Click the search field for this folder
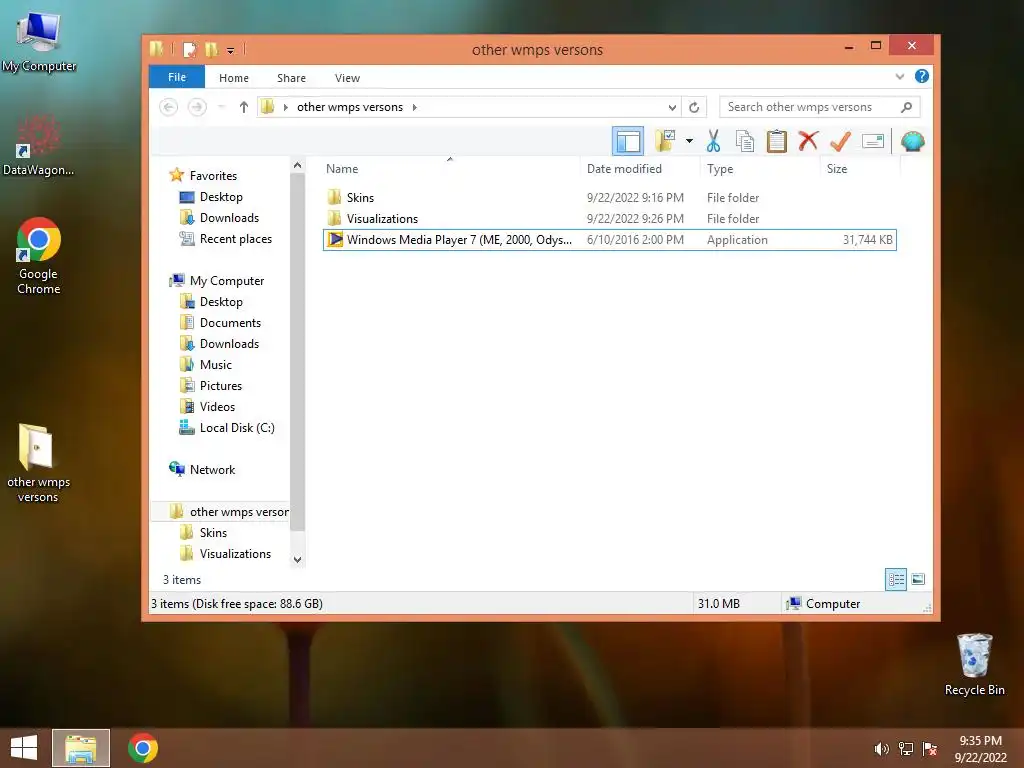1024x768 pixels. [x=820, y=106]
